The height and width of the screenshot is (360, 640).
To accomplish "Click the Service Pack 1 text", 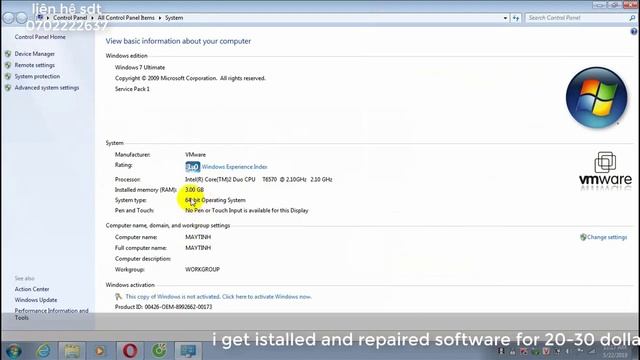I will pos(132,89).
